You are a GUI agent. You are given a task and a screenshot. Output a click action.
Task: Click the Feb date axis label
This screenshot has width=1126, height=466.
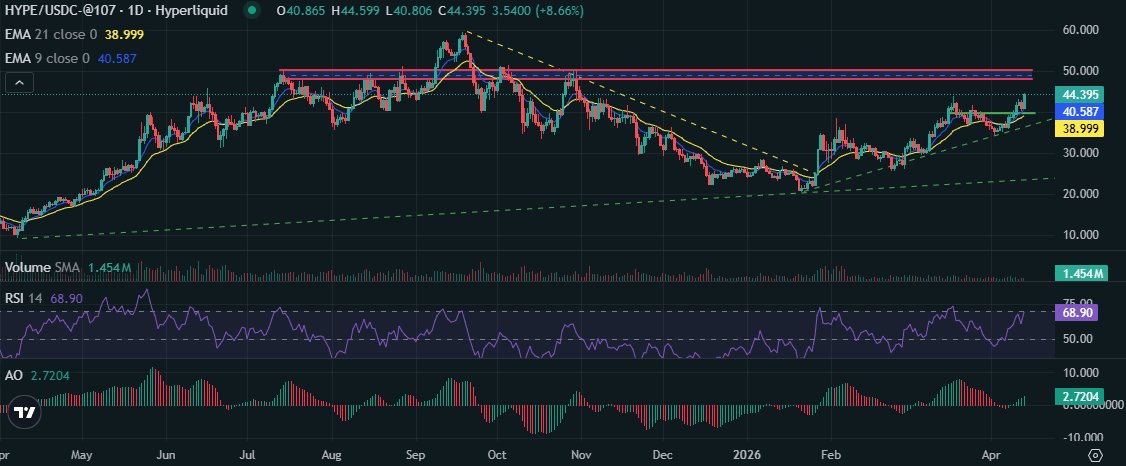[x=830, y=455]
